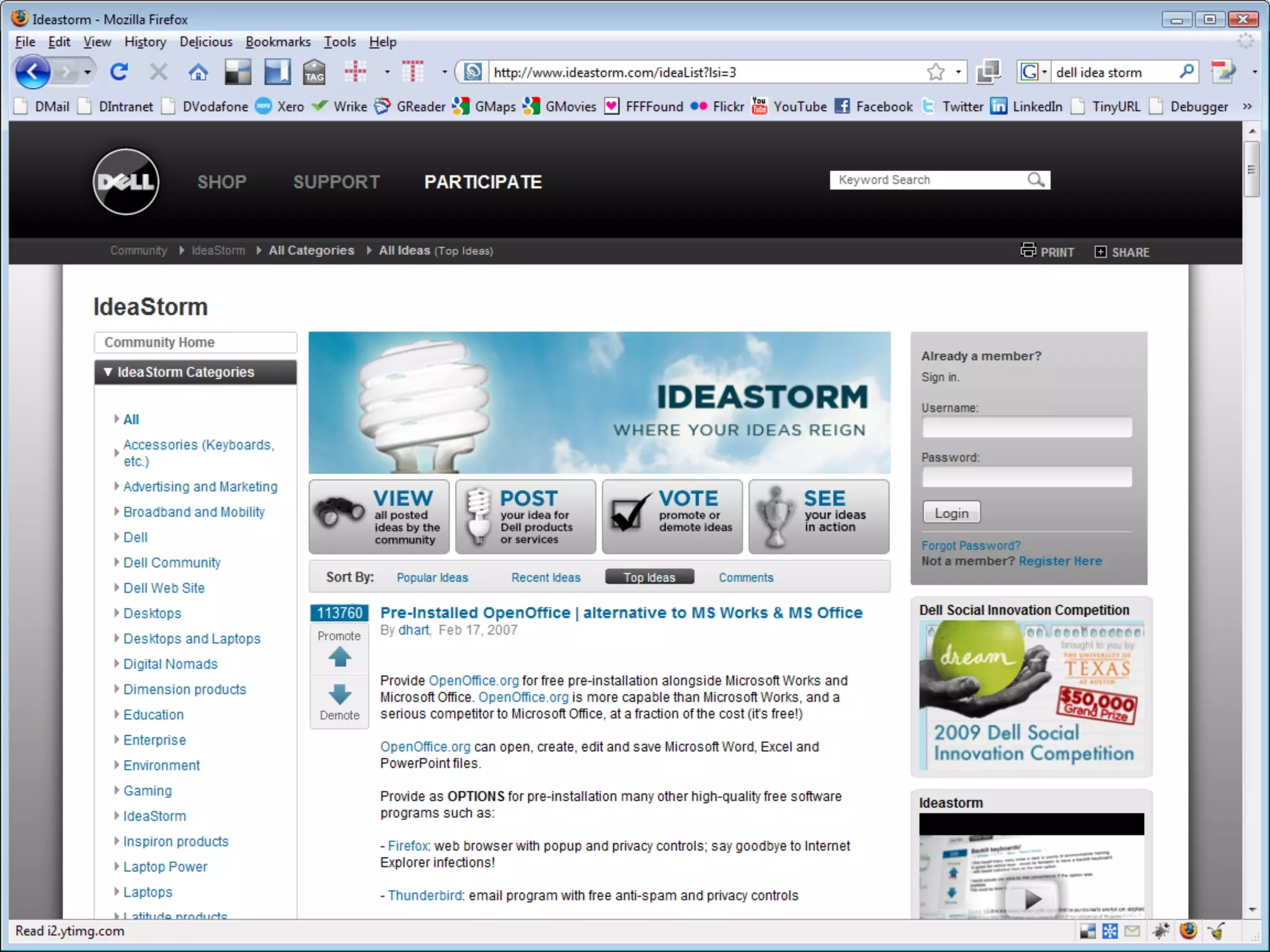The width and height of the screenshot is (1270, 952).
Task: Open the File menu
Action: point(25,42)
